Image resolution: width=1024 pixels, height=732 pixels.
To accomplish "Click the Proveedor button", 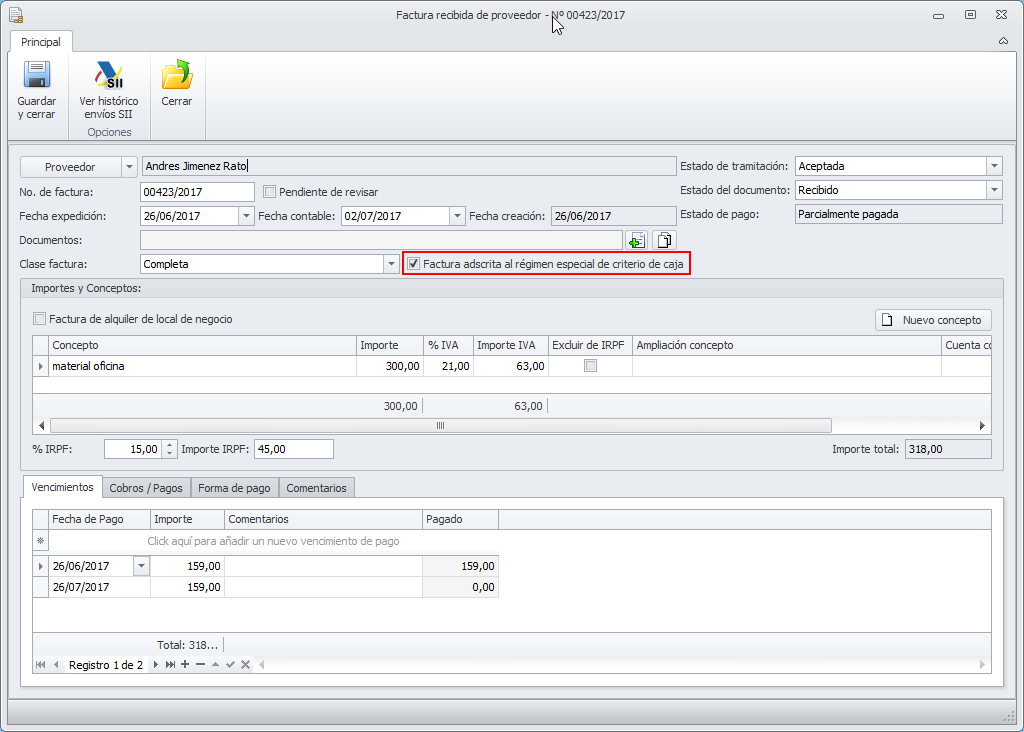I will pos(70,167).
